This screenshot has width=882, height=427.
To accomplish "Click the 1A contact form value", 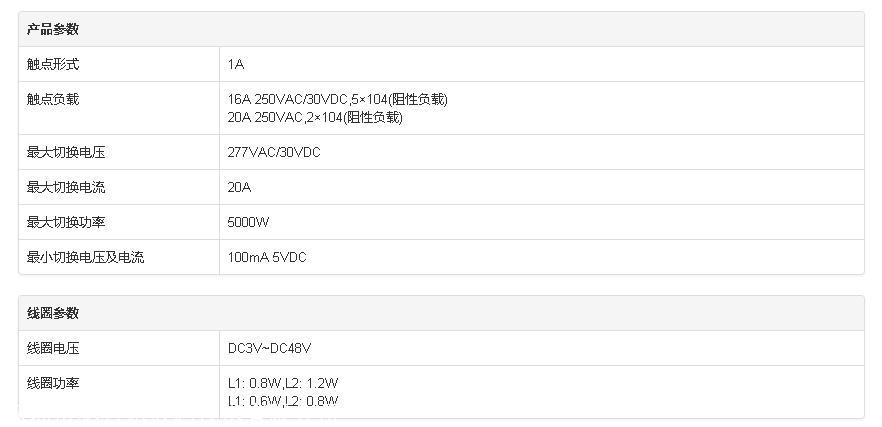I will tap(236, 64).
